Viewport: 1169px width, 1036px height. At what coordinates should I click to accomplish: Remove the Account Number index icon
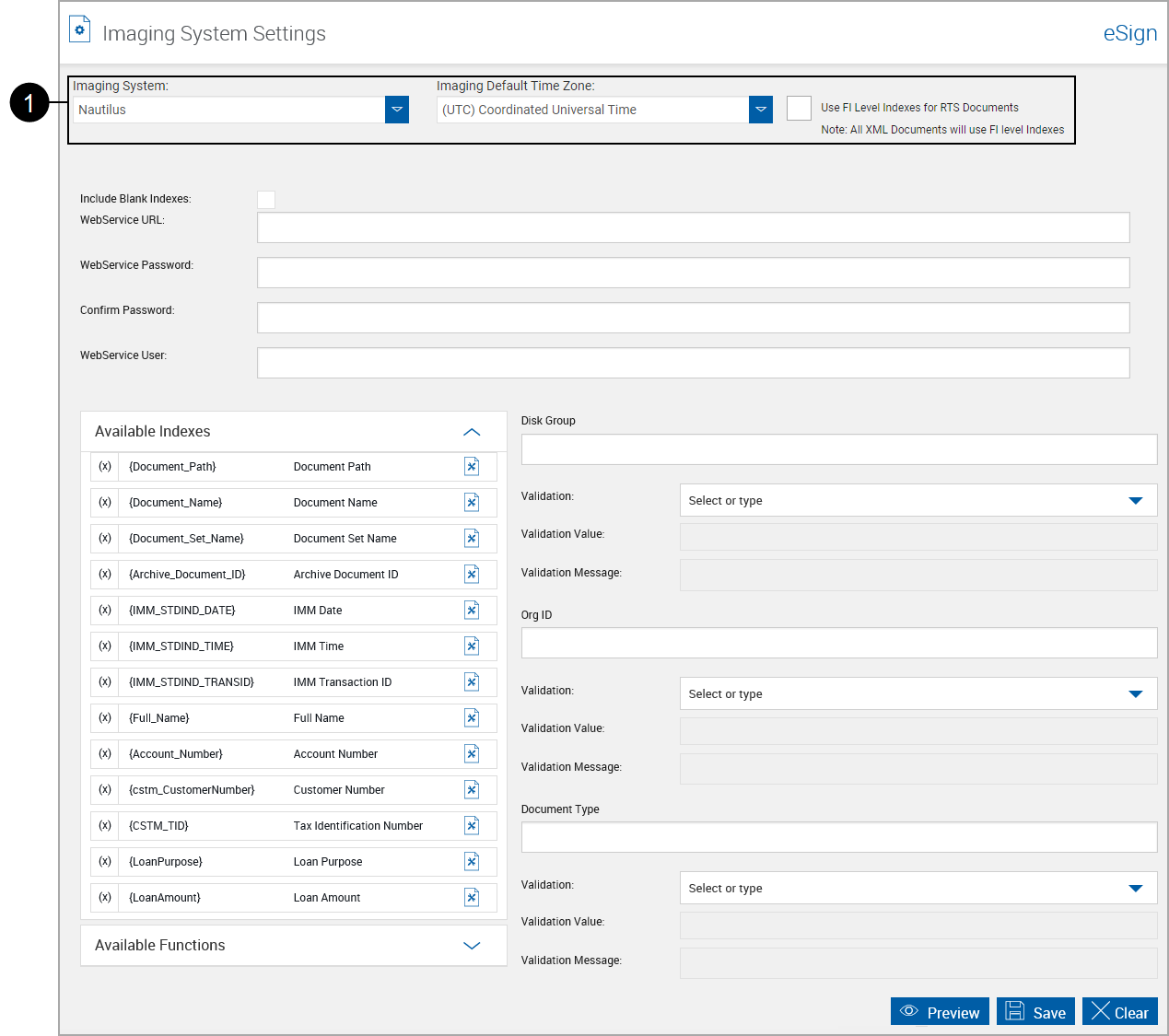click(x=472, y=753)
